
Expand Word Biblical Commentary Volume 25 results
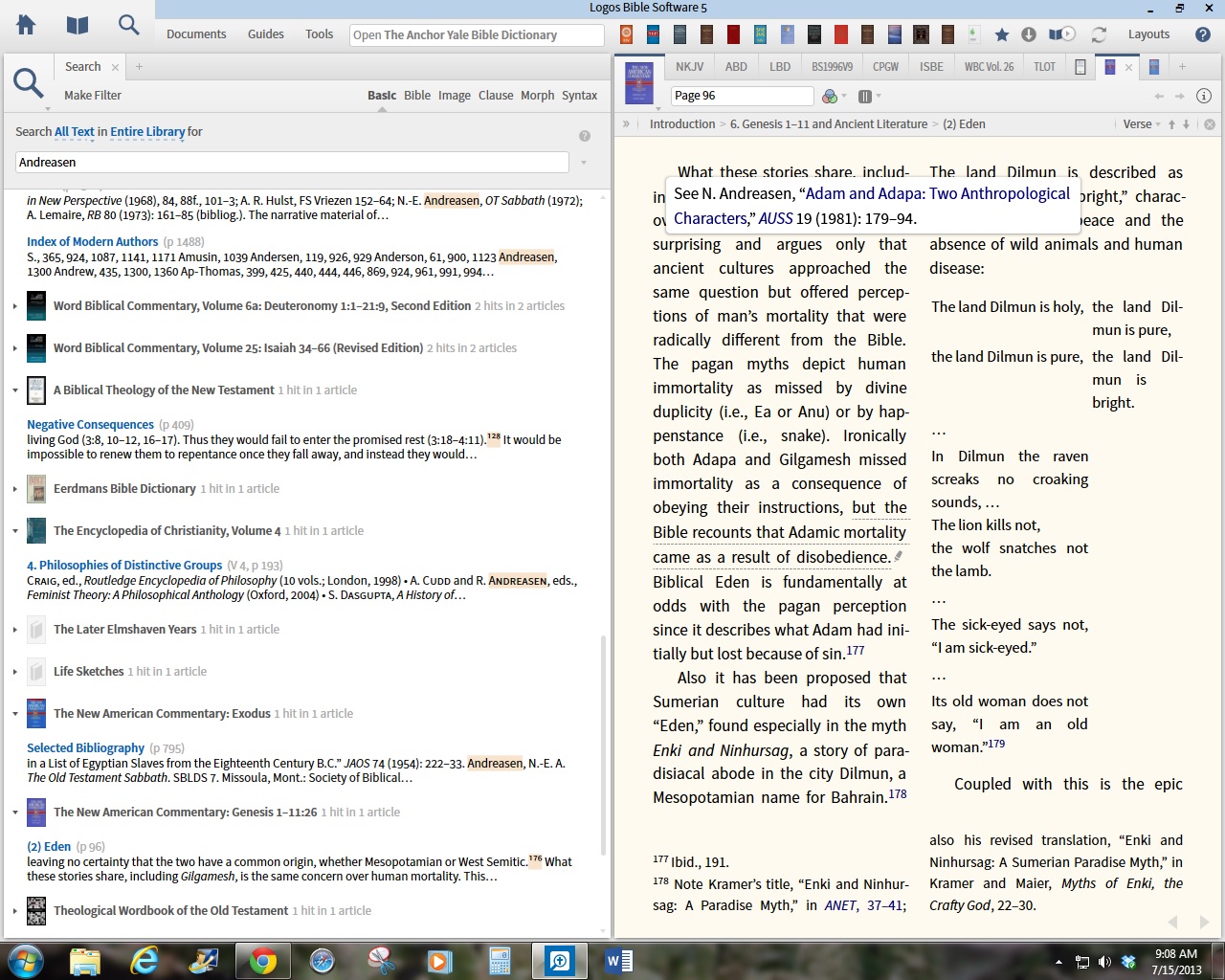click(15, 348)
